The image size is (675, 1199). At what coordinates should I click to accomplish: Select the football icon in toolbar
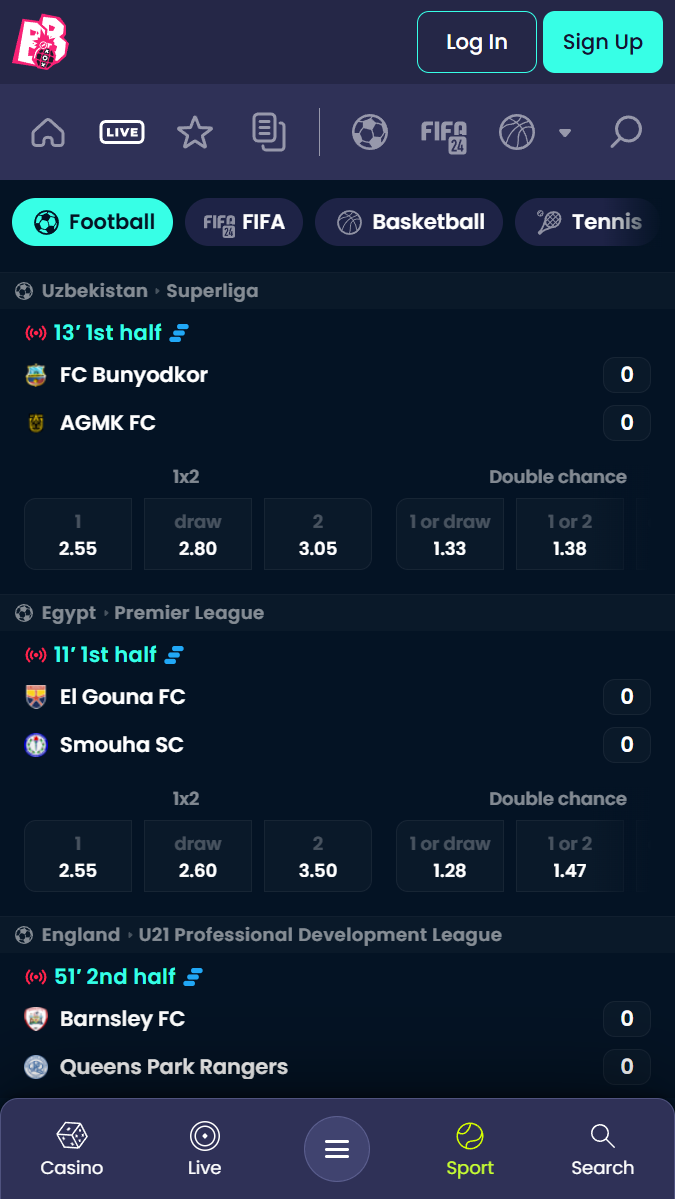point(370,132)
